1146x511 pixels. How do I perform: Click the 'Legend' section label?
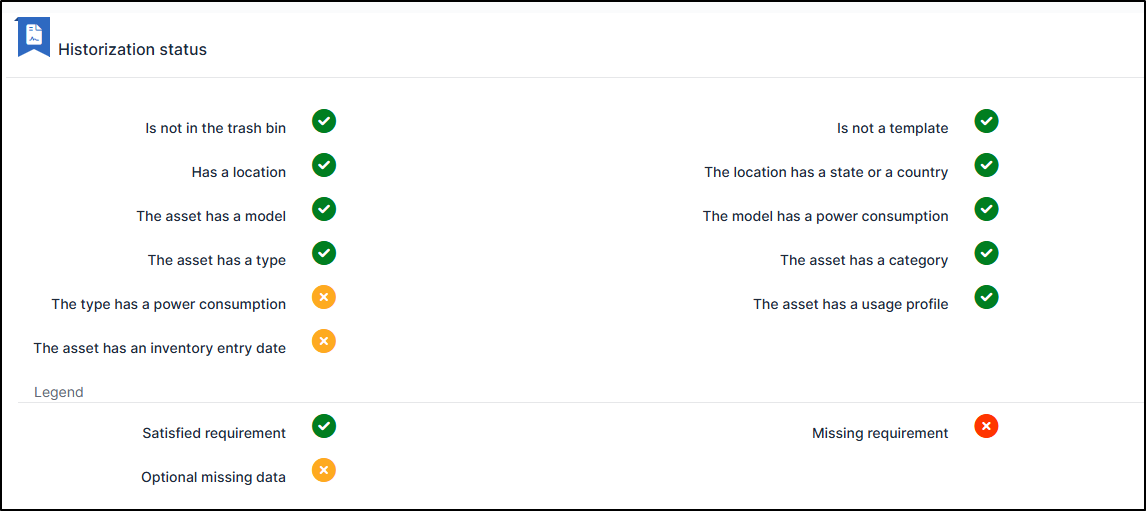tap(59, 392)
